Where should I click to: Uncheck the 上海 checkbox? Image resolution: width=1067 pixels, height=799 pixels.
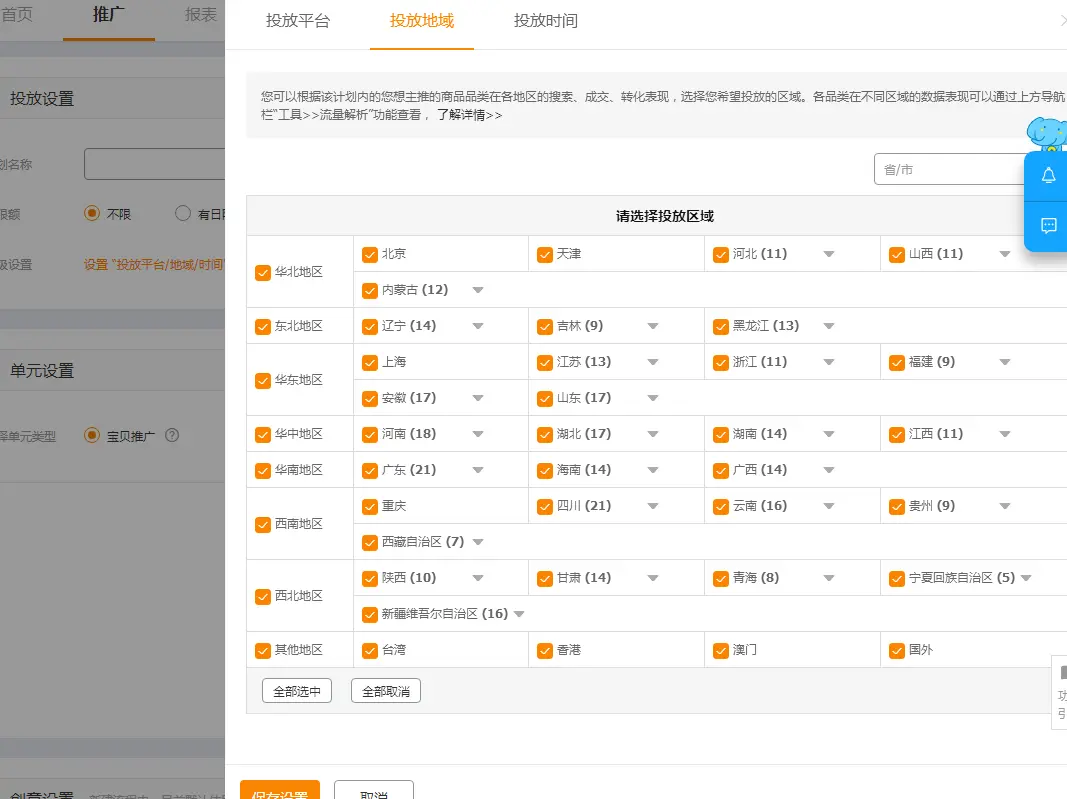(x=370, y=363)
